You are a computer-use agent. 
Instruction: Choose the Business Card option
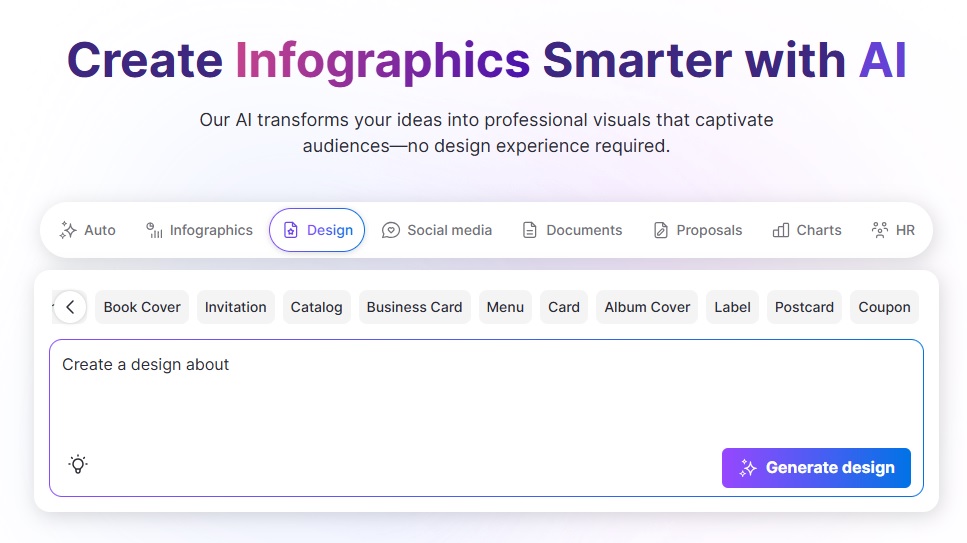click(414, 307)
